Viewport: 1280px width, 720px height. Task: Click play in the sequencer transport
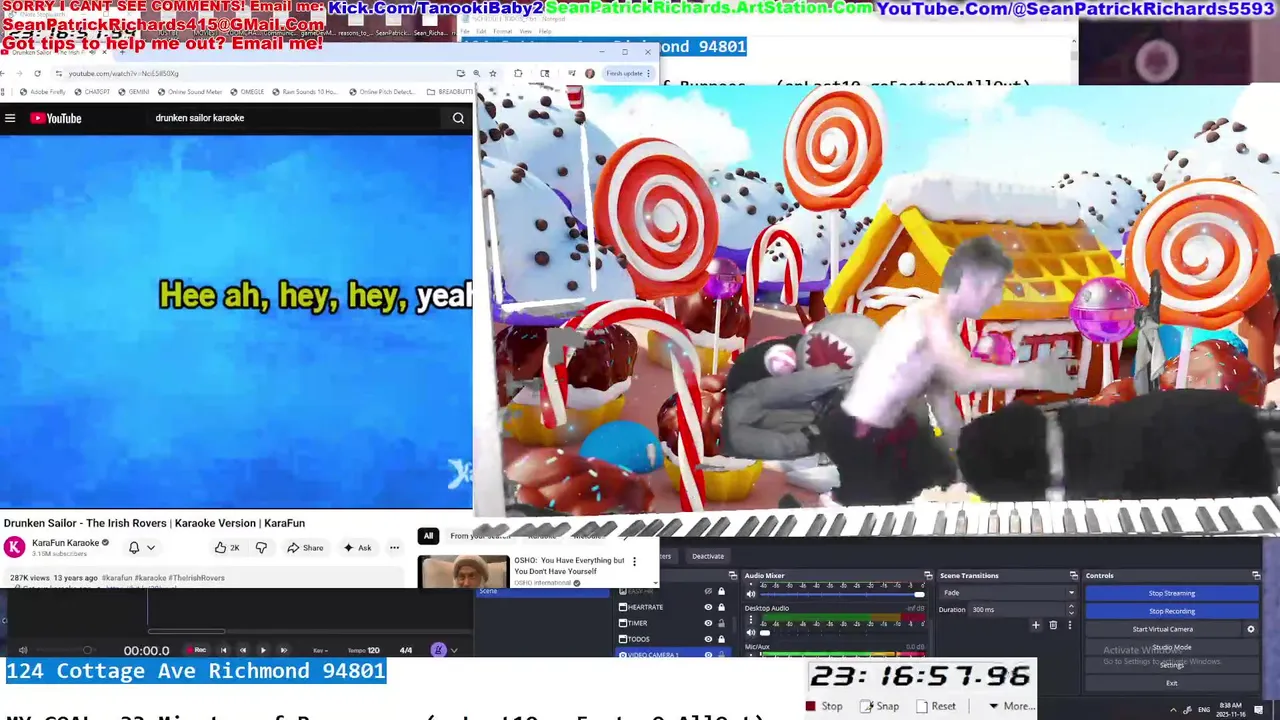(263, 650)
